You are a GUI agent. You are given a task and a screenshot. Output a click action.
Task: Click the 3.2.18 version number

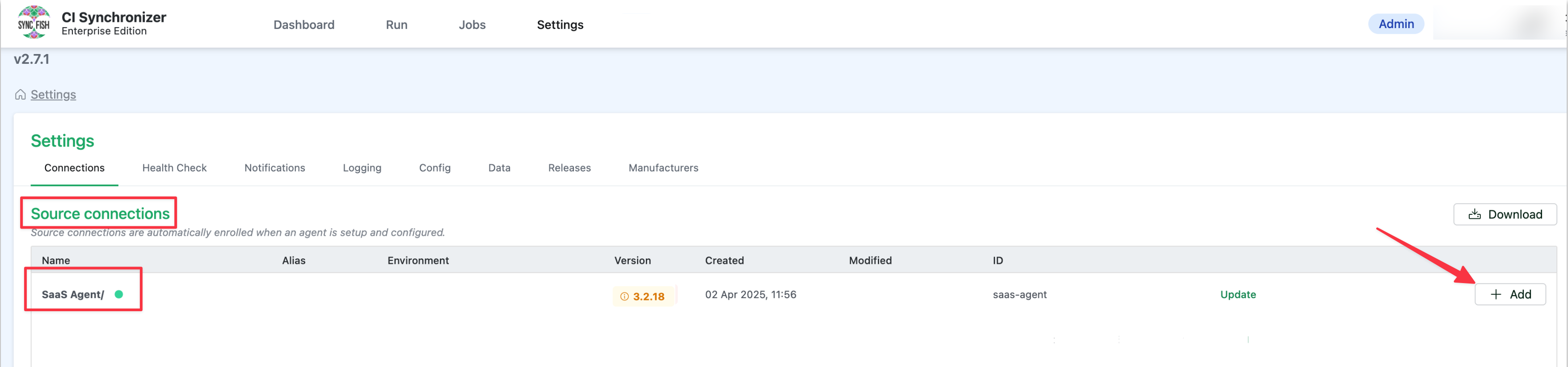tap(648, 296)
